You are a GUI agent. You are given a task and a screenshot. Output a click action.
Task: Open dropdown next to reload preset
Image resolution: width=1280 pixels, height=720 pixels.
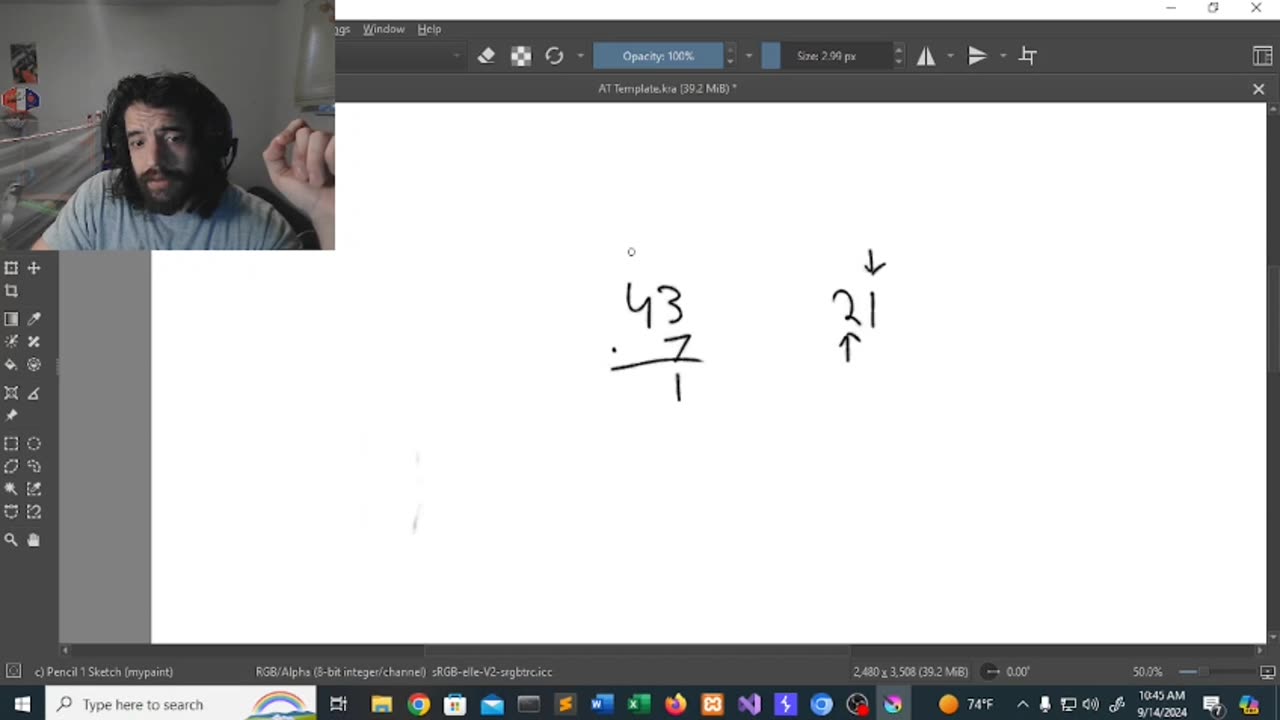tap(580, 56)
